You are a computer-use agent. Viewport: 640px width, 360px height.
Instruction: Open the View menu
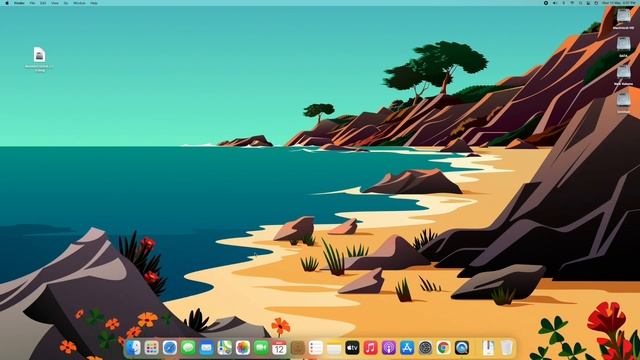click(x=55, y=3)
